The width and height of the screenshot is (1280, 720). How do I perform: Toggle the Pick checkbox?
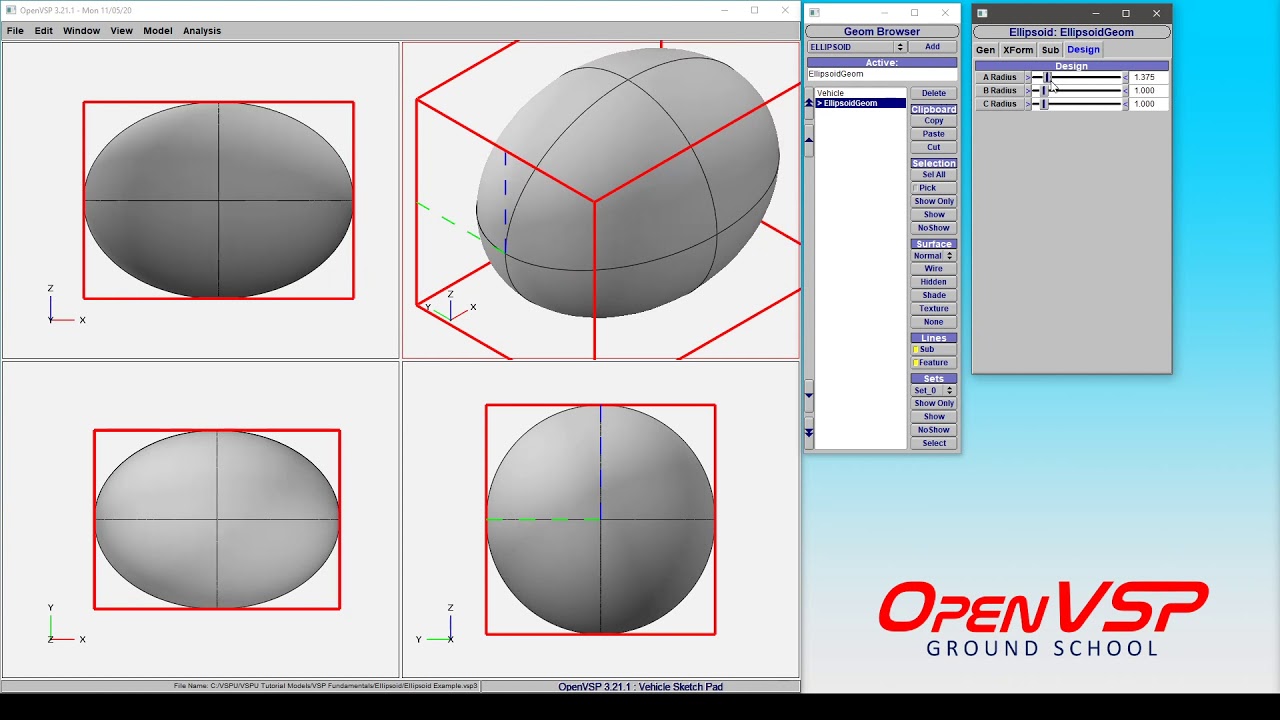(933, 188)
